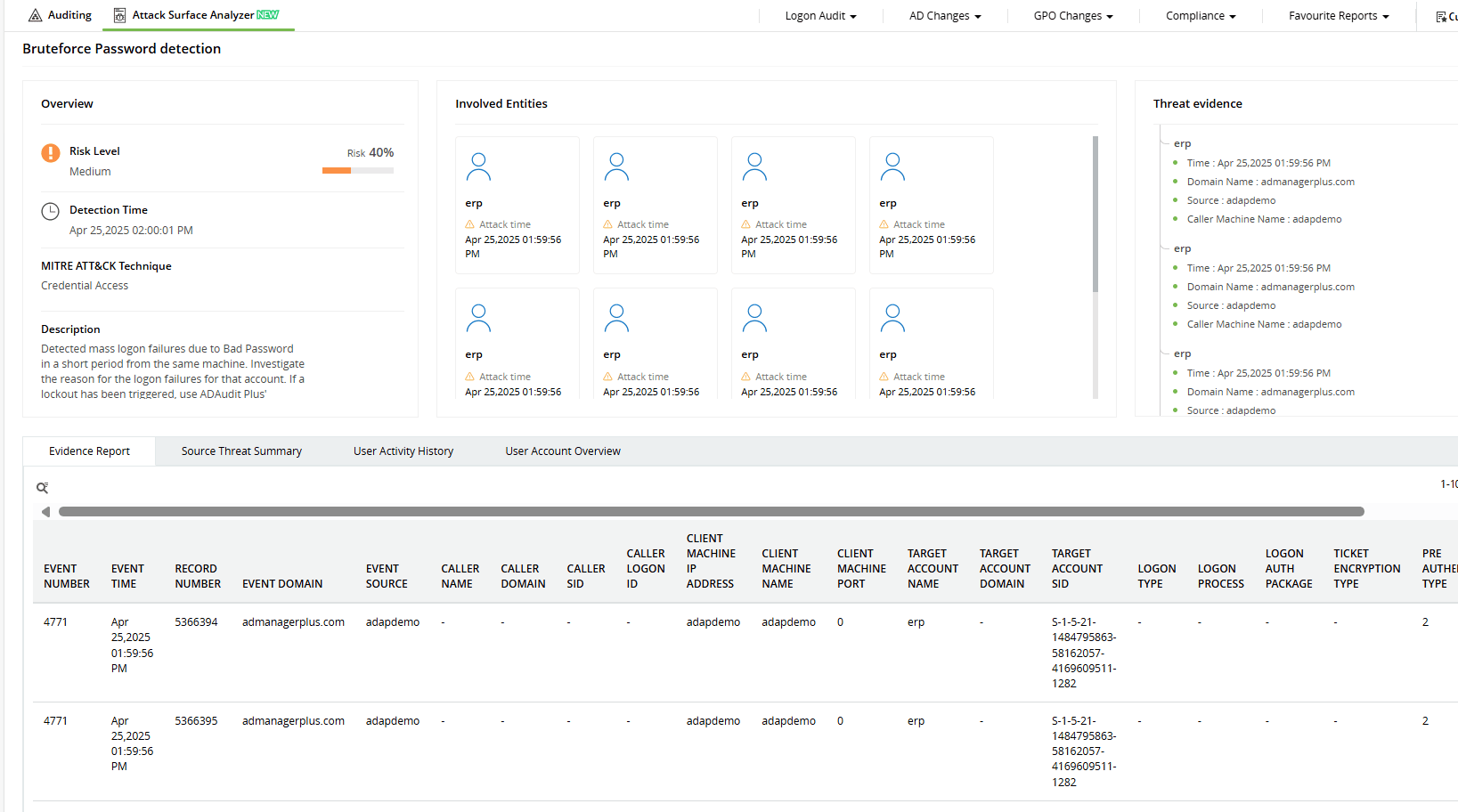Click the clock icon next to Detection Time
Viewport: 1458px width, 812px height.
coord(51,211)
